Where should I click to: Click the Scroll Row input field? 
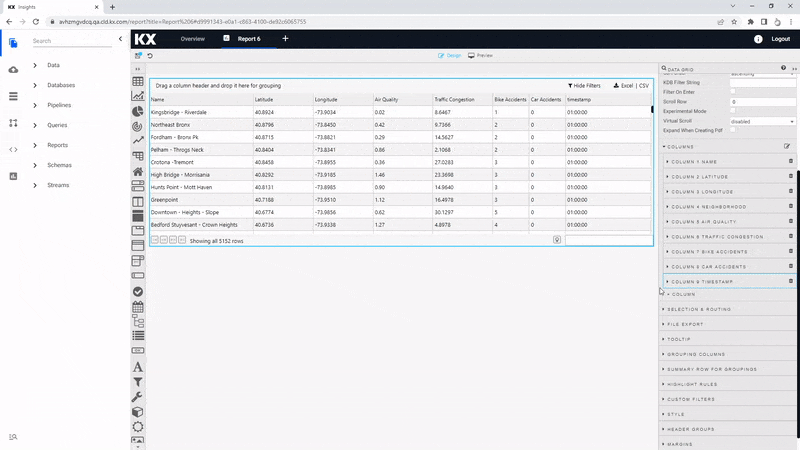click(x=761, y=102)
